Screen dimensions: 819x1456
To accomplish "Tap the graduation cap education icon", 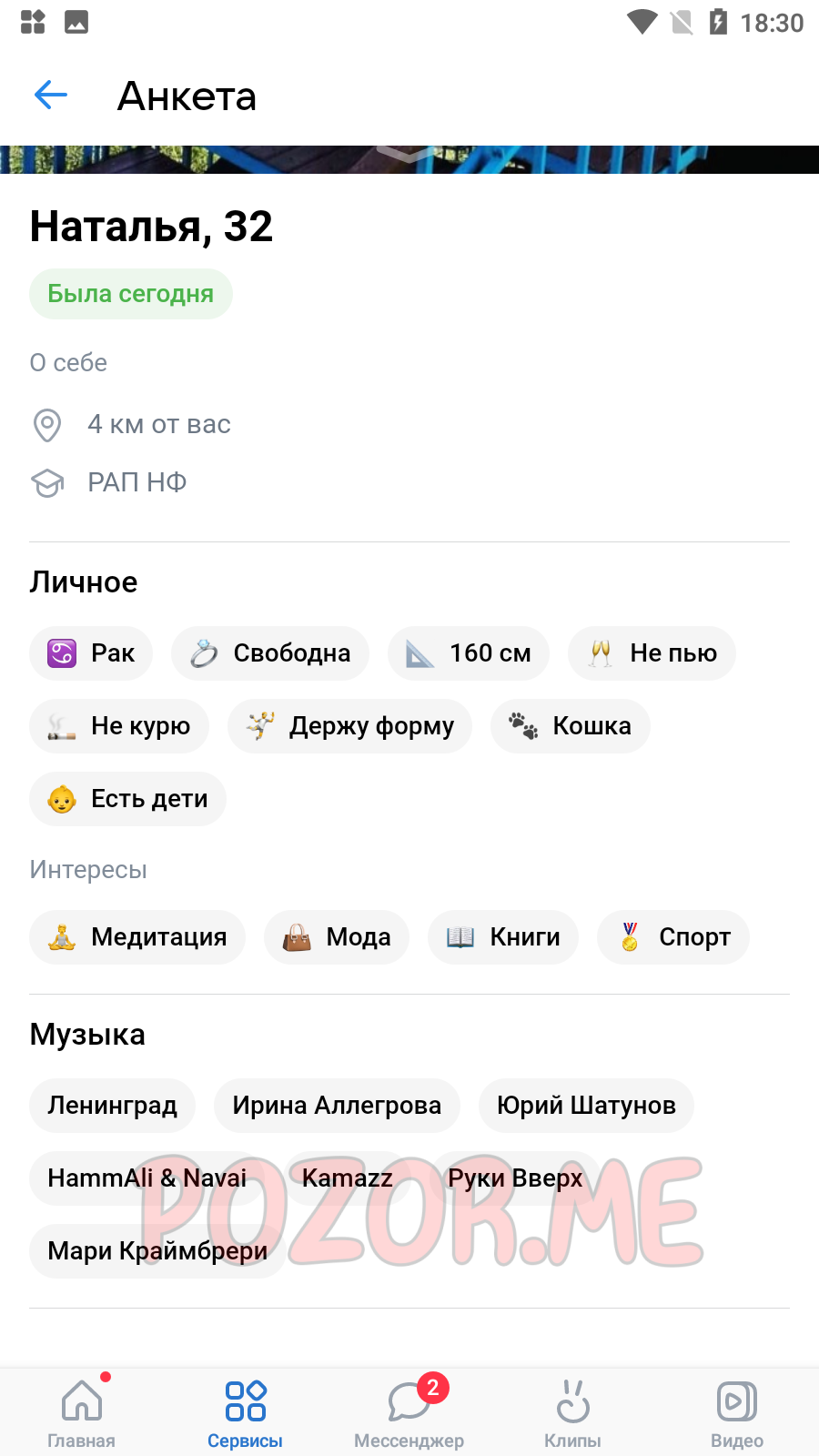I will 47,483.
